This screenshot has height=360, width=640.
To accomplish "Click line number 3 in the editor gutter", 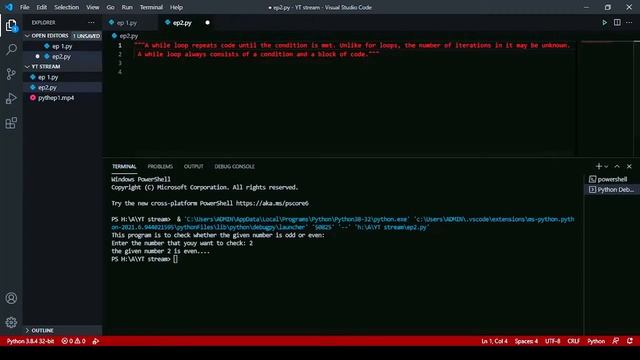I will [x=120, y=63].
